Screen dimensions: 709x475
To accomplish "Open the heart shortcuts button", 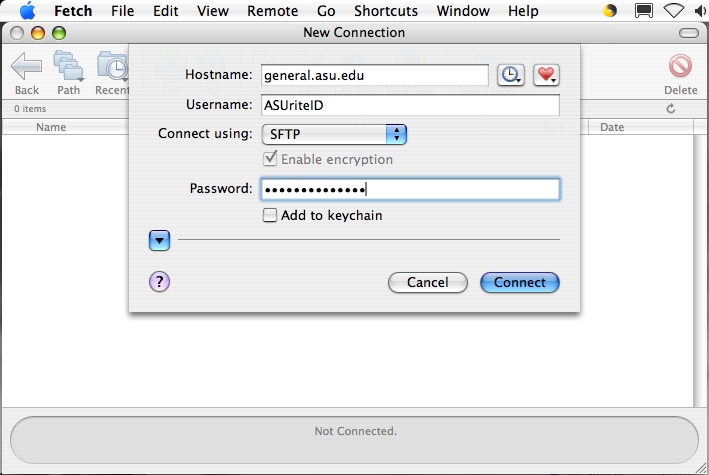I will 546,75.
